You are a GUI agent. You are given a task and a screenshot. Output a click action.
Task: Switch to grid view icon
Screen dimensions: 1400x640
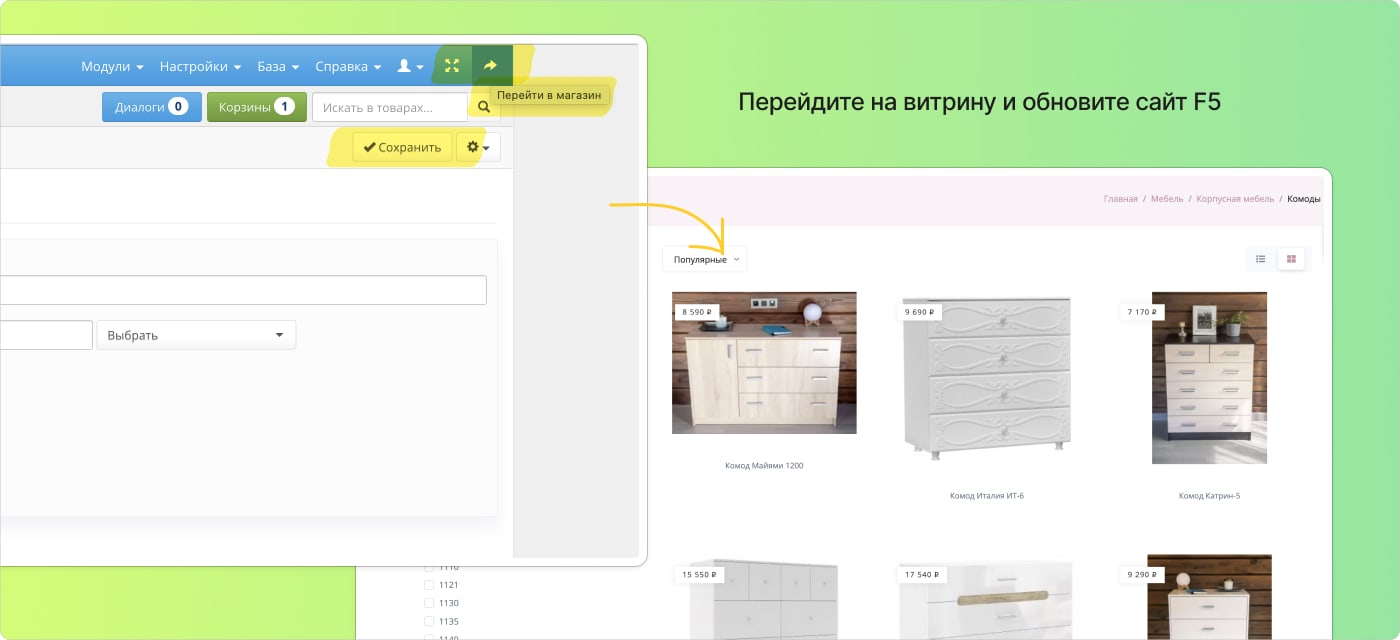[x=1291, y=259]
